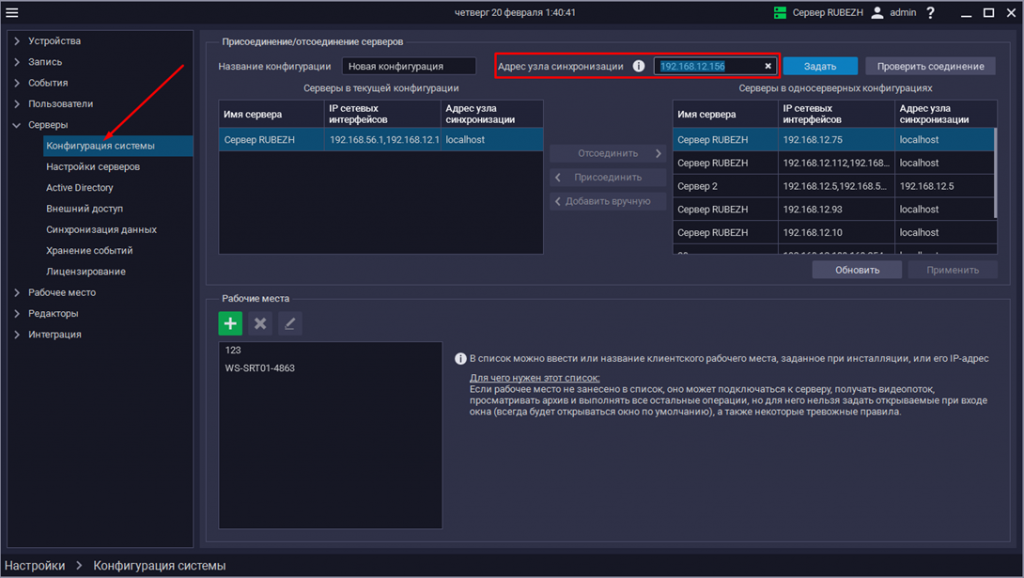This screenshot has height=578, width=1024.
Task: Select Лицензирование in the sidebar
Action: (x=86, y=271)
